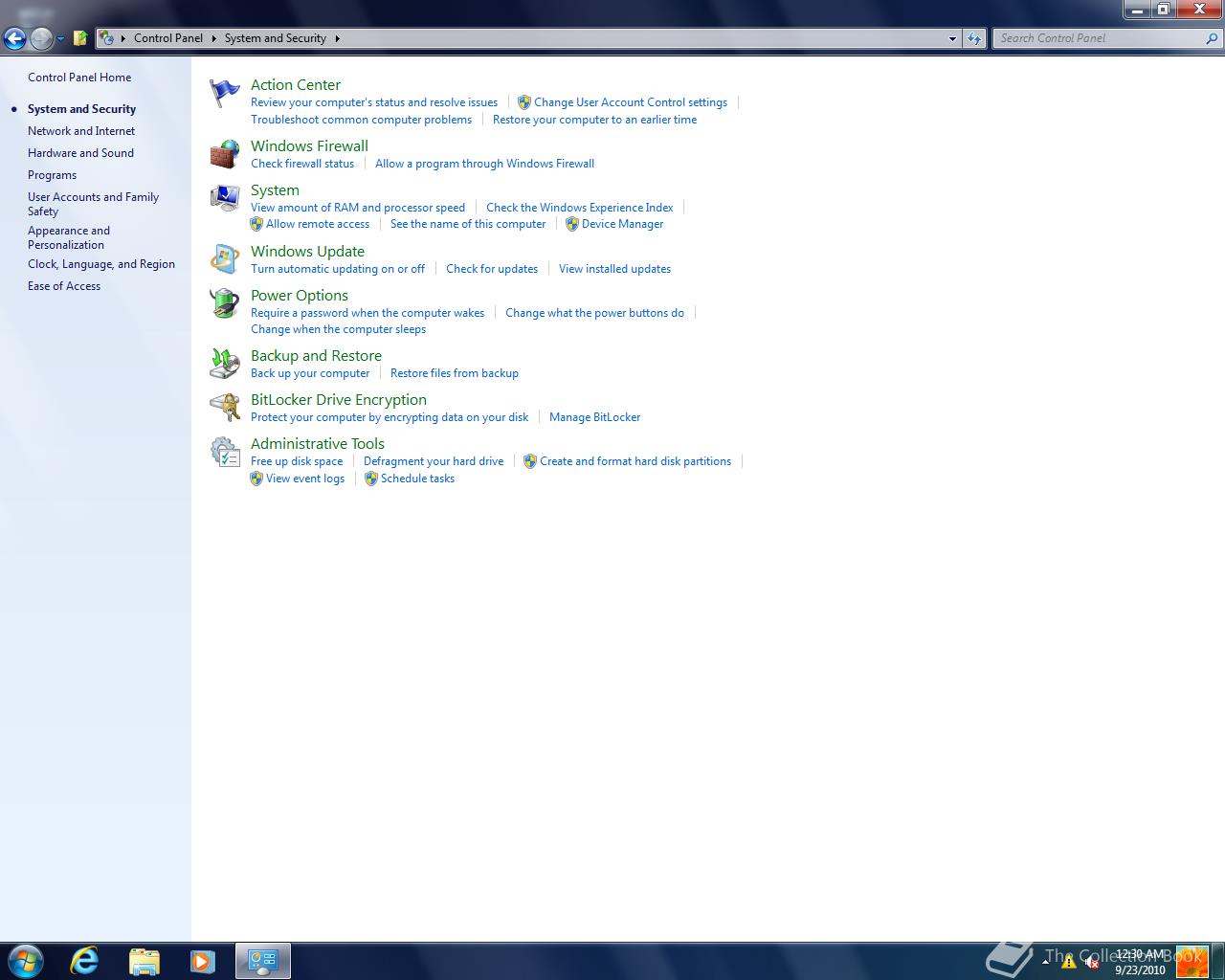Click Schedule tasks link
Screen dimensions: 1225x980
click(417, 479)
